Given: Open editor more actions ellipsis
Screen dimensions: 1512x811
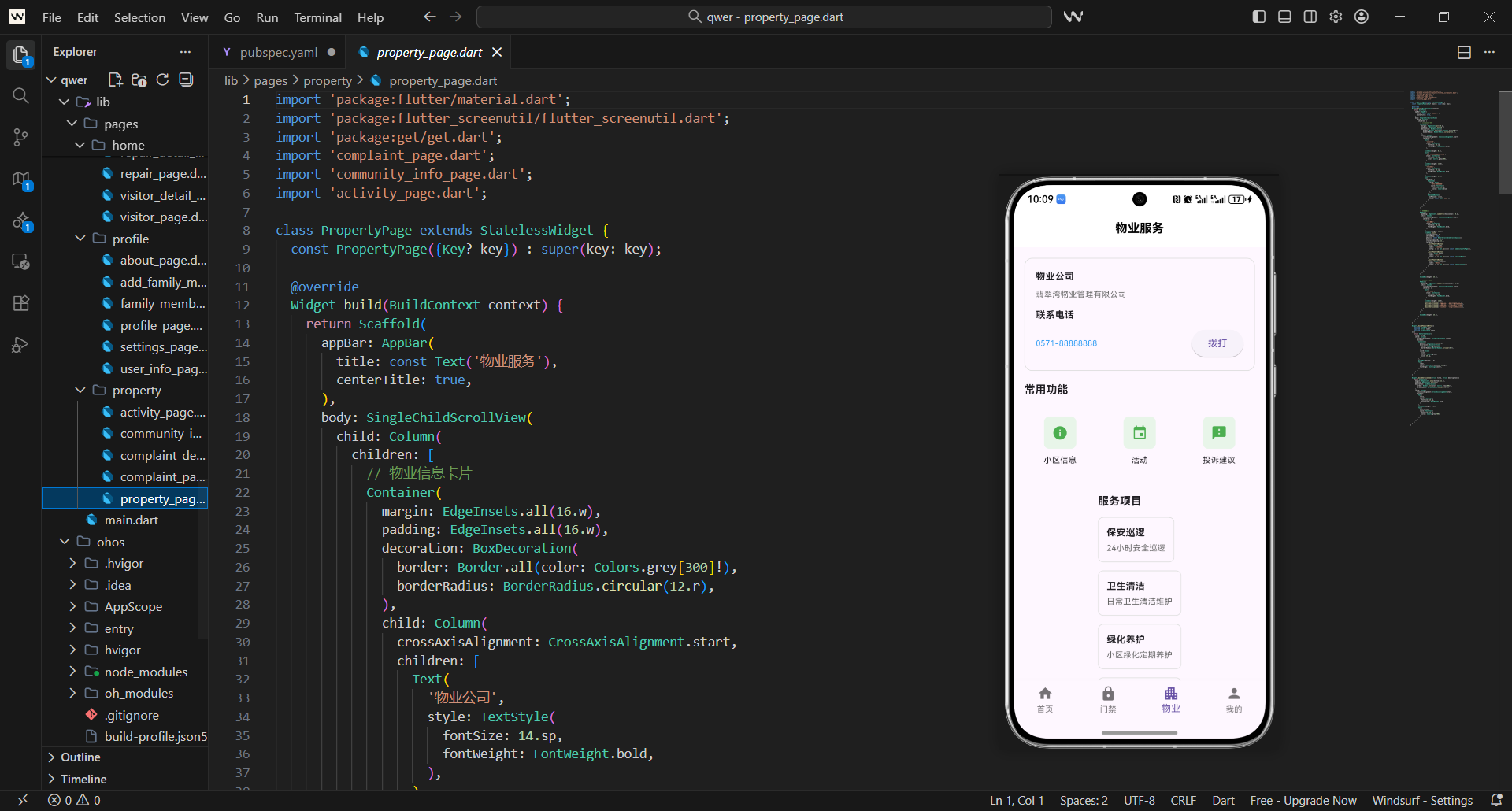Looking at the screenshot, I should [x=1489, y=52].
